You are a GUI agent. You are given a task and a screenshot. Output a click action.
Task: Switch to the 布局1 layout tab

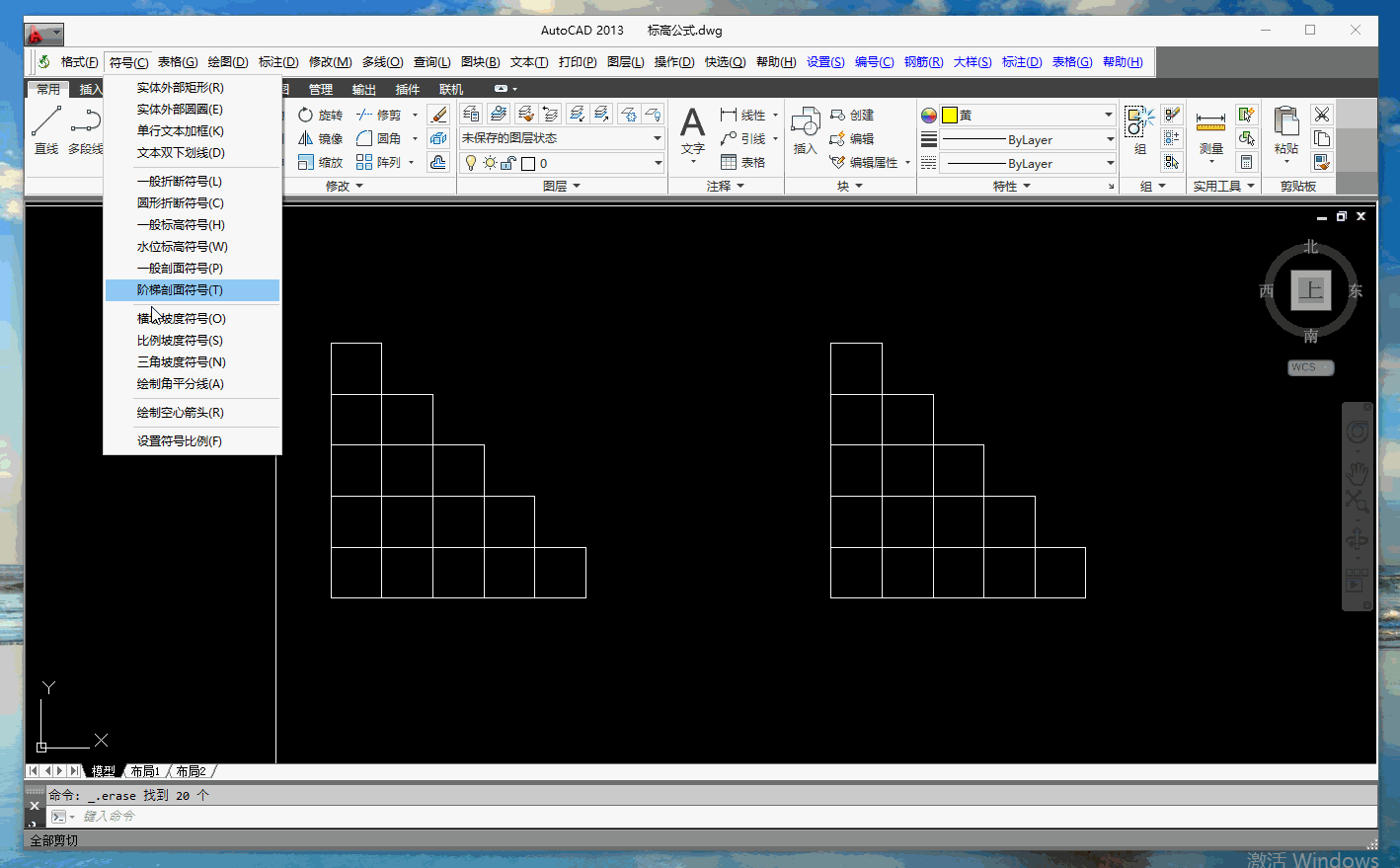click(145, 771)
